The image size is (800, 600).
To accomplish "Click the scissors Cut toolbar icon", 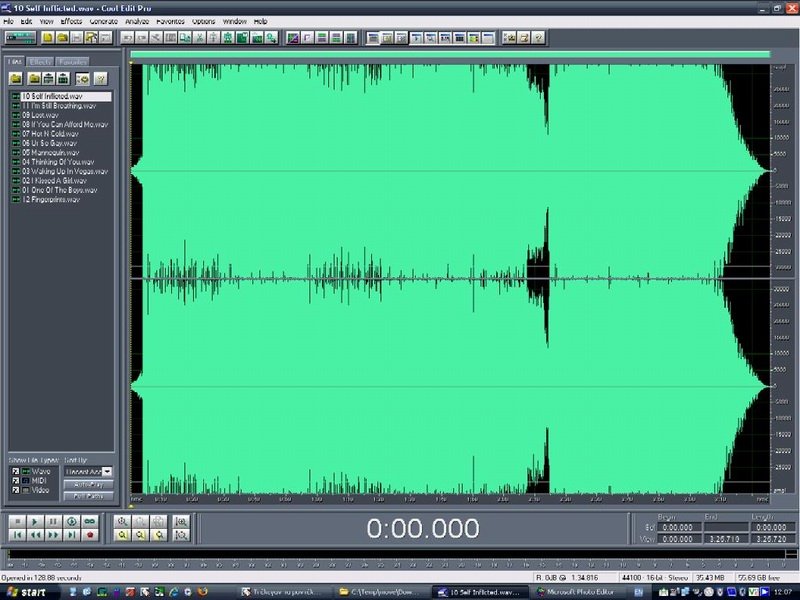I will (x=200, y=37).
